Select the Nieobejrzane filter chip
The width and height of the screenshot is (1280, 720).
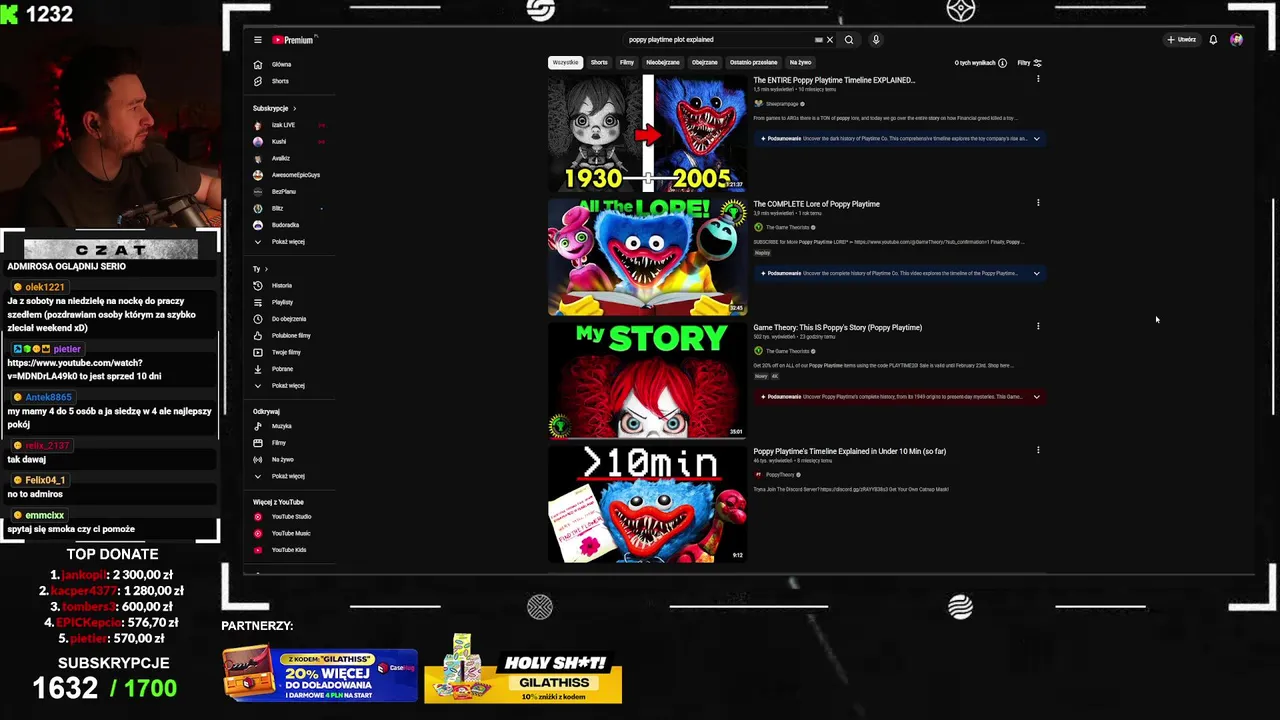662,63
